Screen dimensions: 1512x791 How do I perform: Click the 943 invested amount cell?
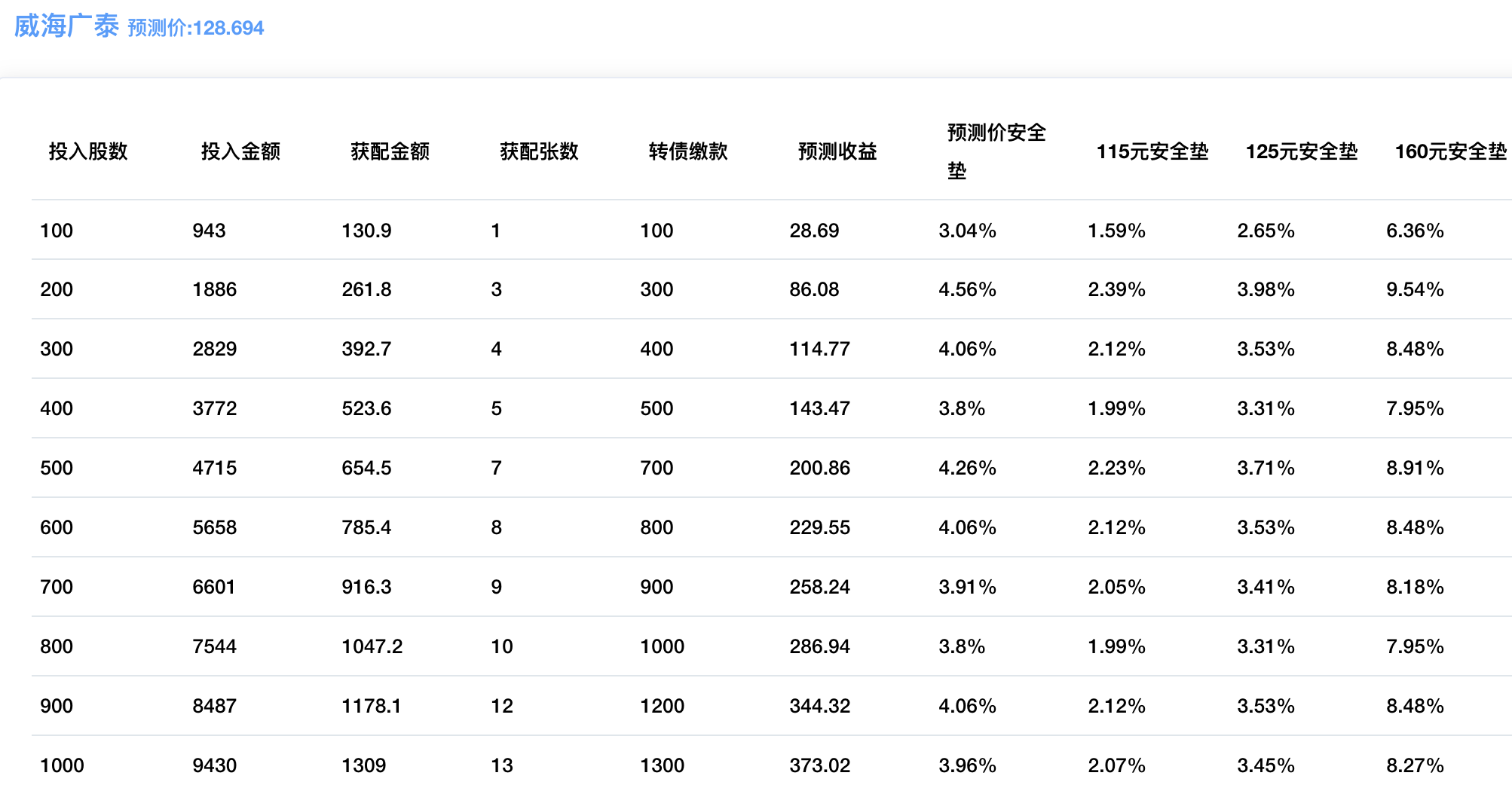[x=209, y=231]
